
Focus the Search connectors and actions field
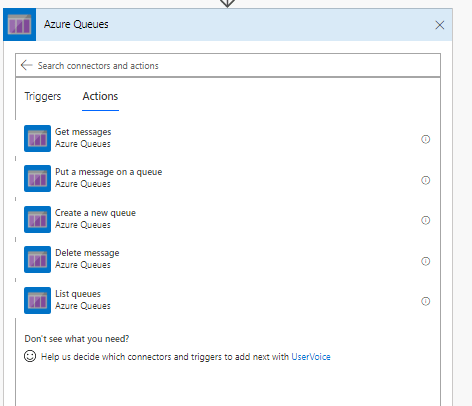coord(228,65)
